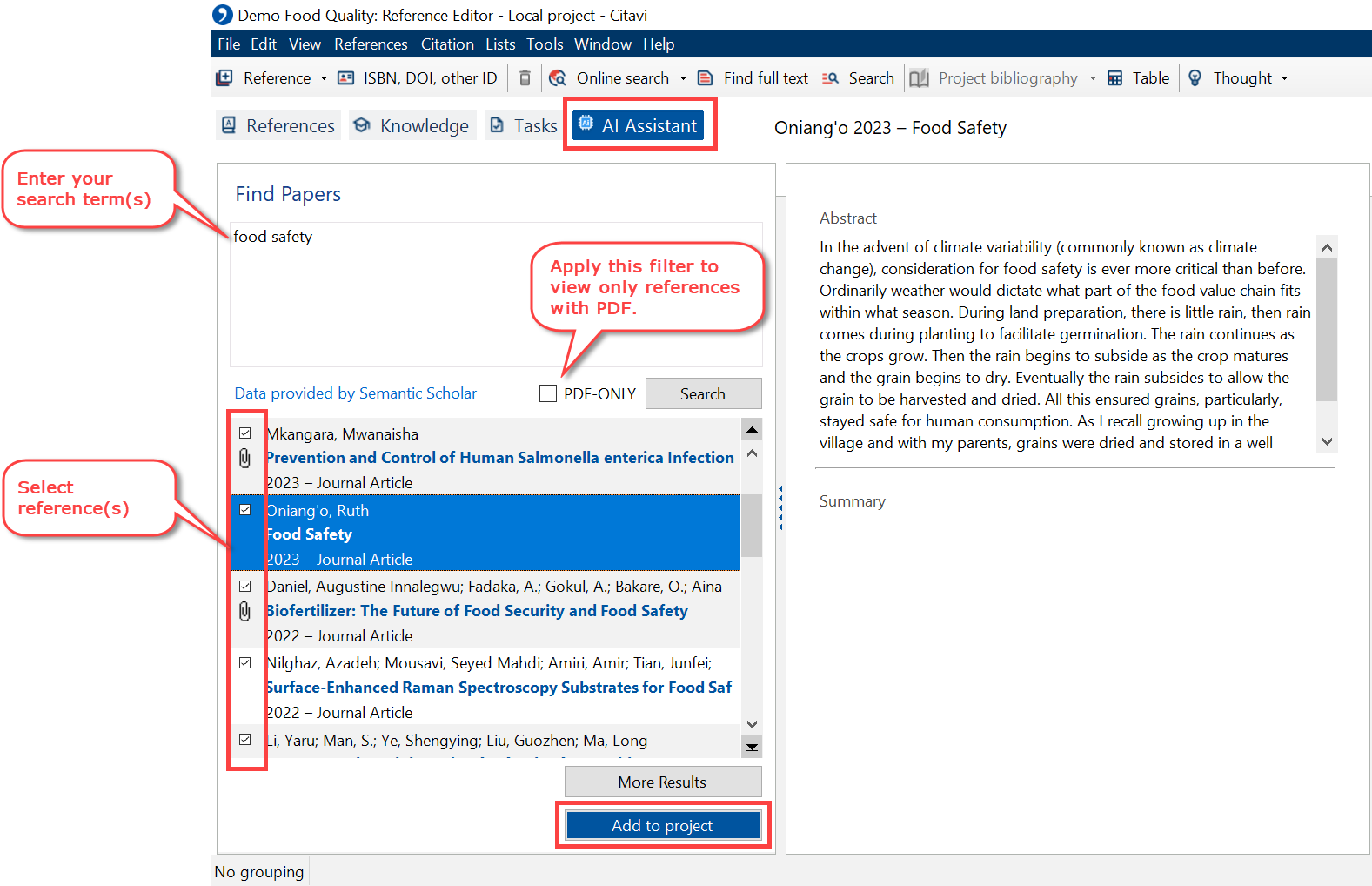Click the Knowledge tab graduation-cap icon
The image size is (1372, 886).
362,125
